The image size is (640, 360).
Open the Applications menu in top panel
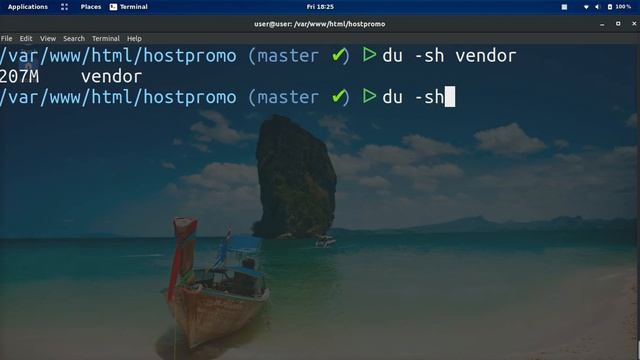pos(28,7)
